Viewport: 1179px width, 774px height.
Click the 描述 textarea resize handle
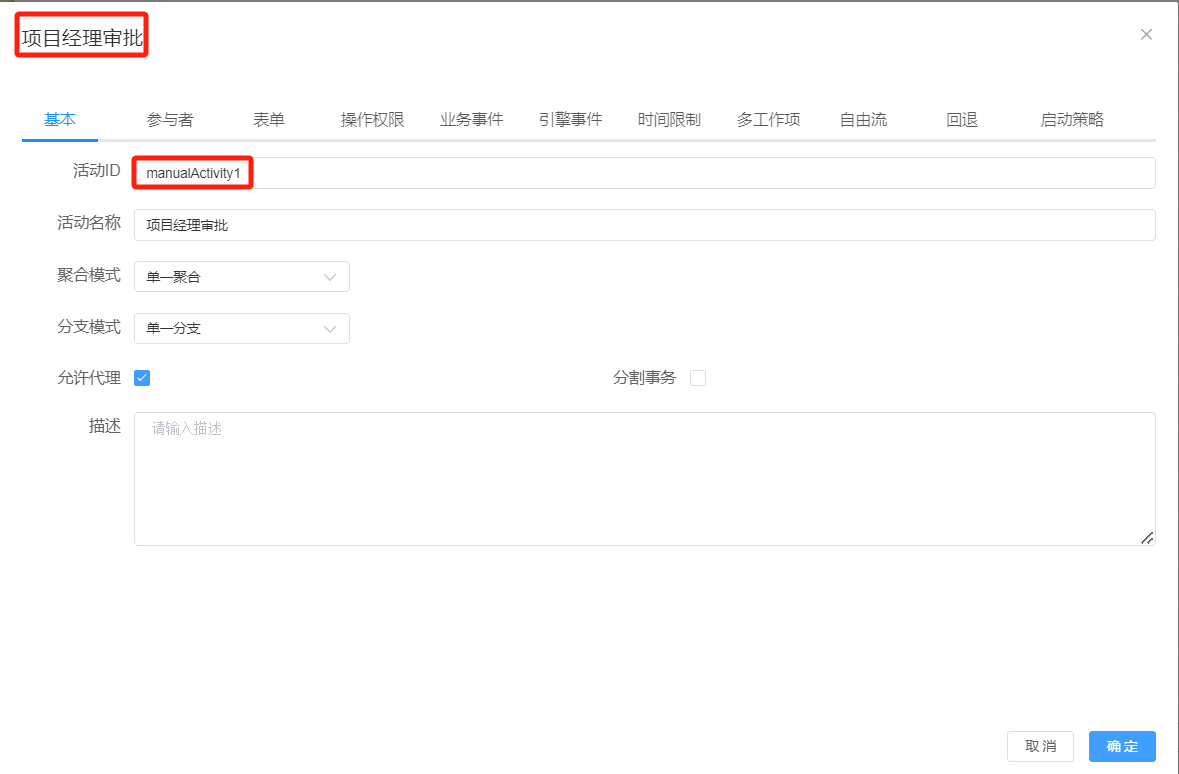[1147, 538]
